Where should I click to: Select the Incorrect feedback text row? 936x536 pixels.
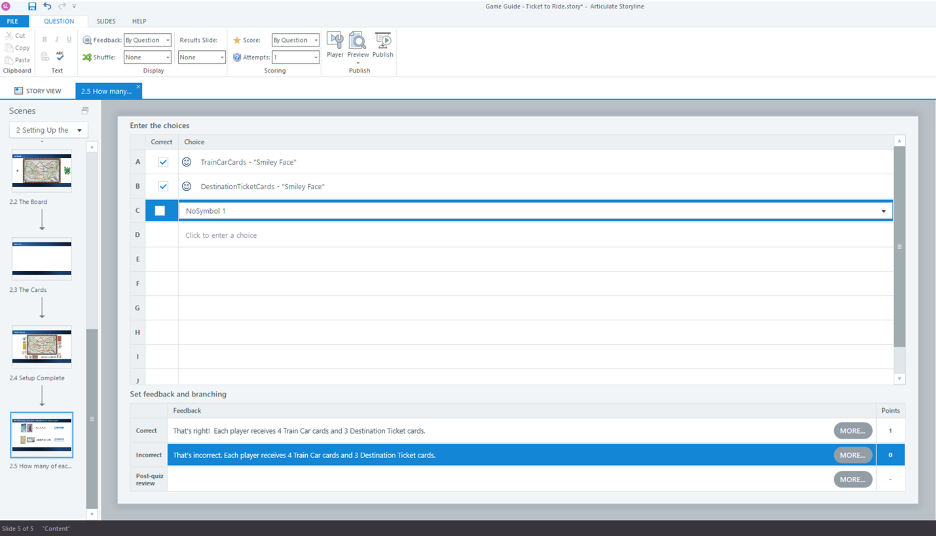(522, 455)
